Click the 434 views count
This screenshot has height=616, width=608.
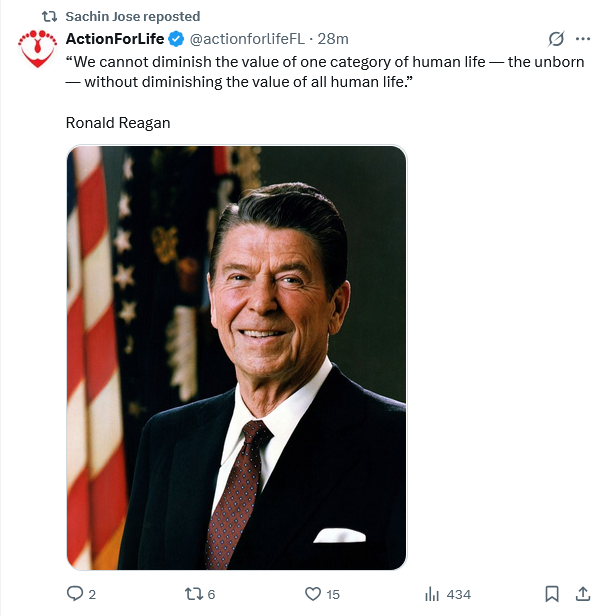(x=458, y=594)
